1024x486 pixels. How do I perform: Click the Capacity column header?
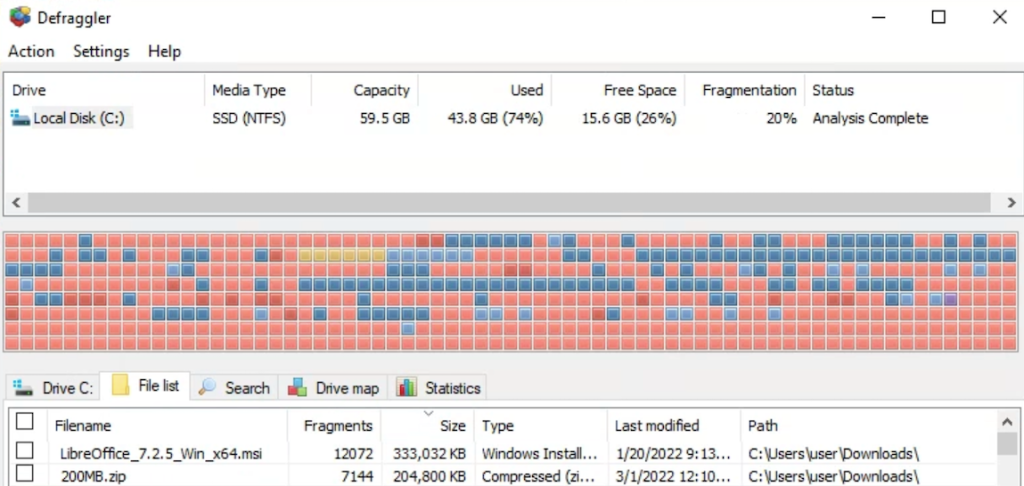tap(364, 90)
